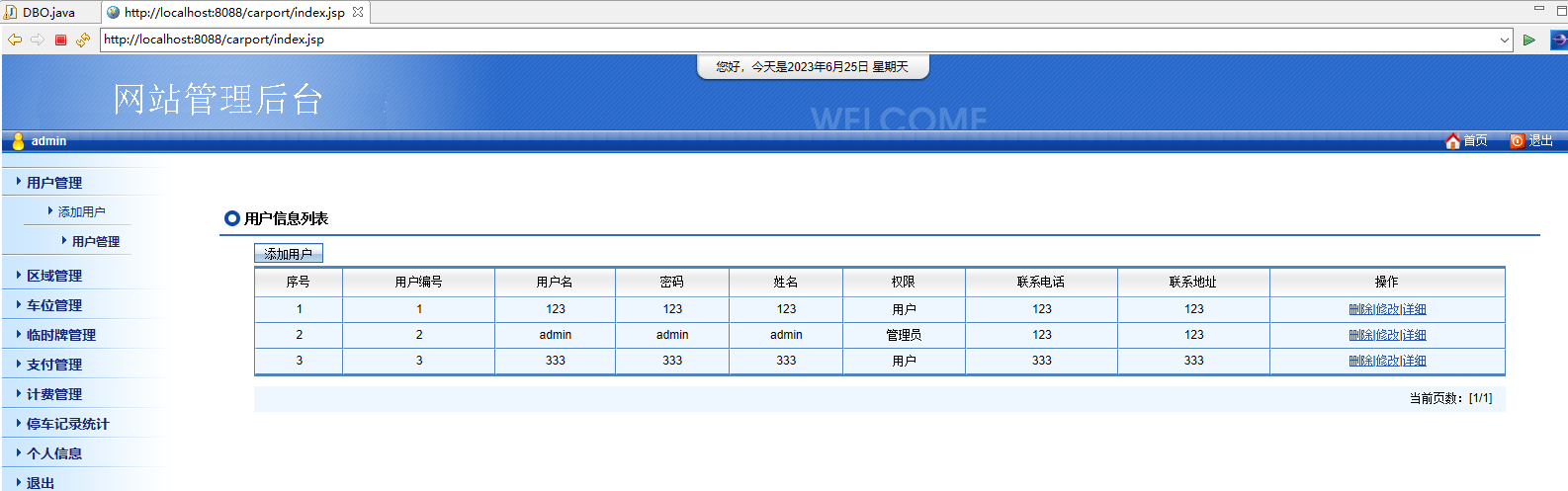The image size is (1568, 491).
Task: Close the index.jsp browser tab
Action: [358, 12]
